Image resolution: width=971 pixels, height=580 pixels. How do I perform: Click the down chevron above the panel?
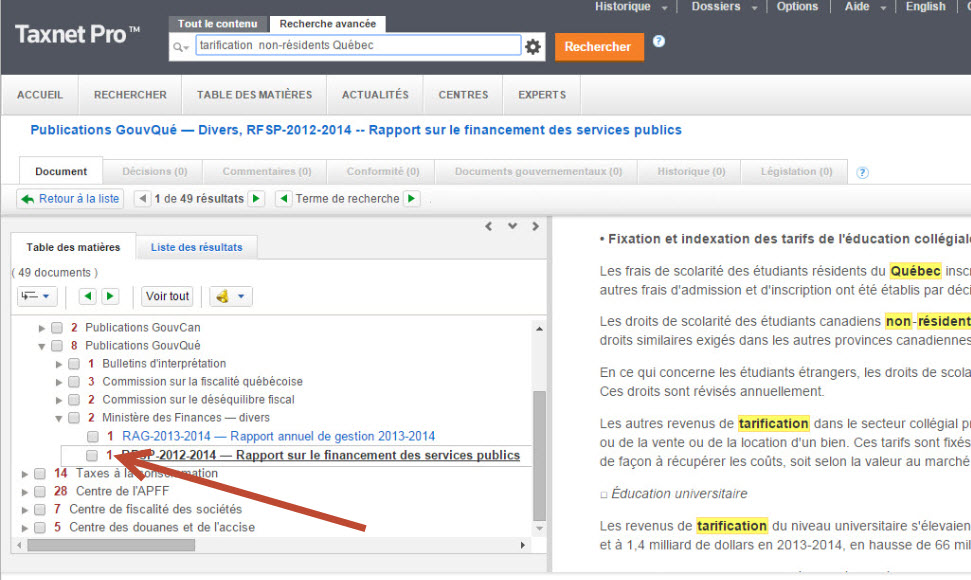pos(512,226)
